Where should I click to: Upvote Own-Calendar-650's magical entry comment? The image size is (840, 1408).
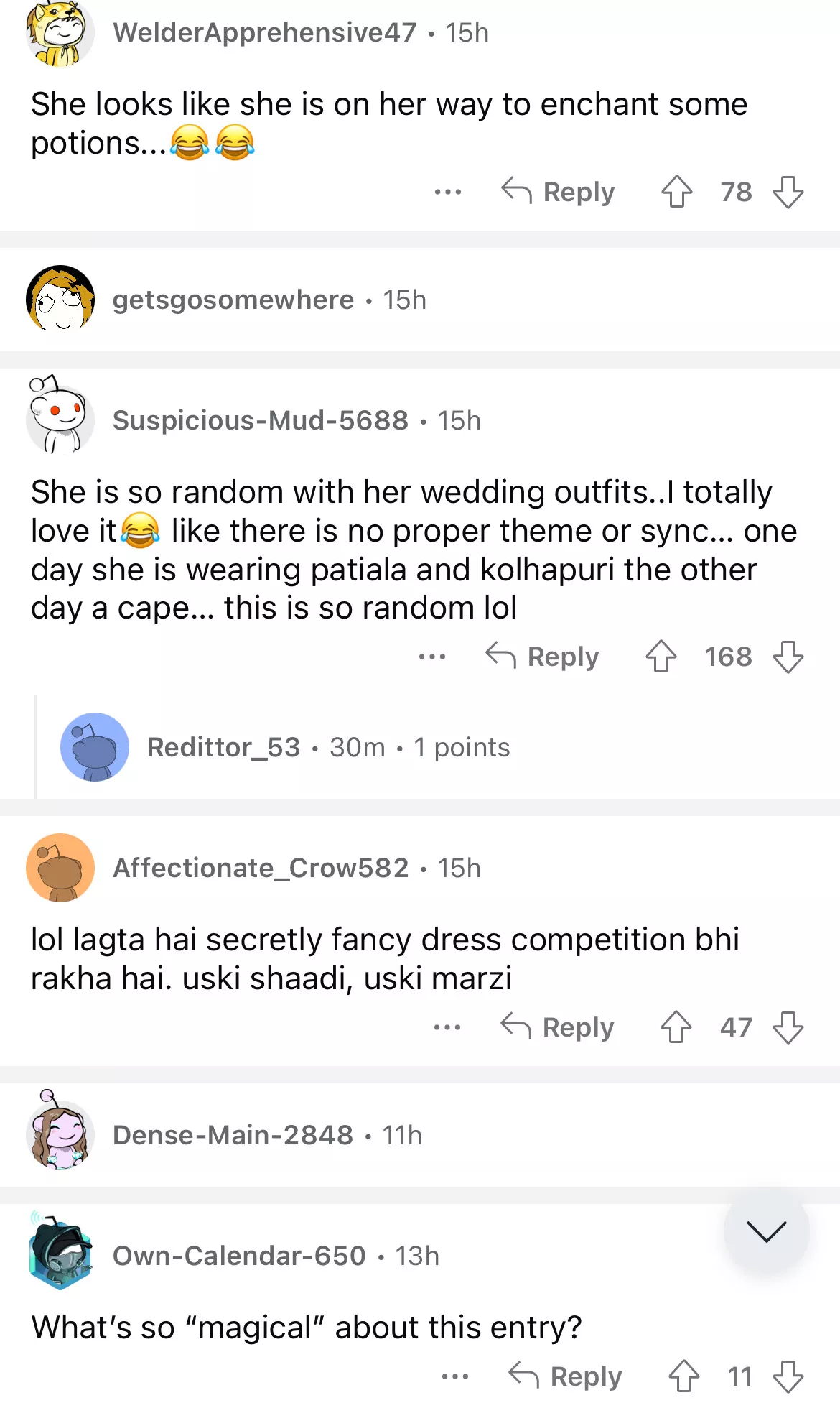click(683, 1376)
